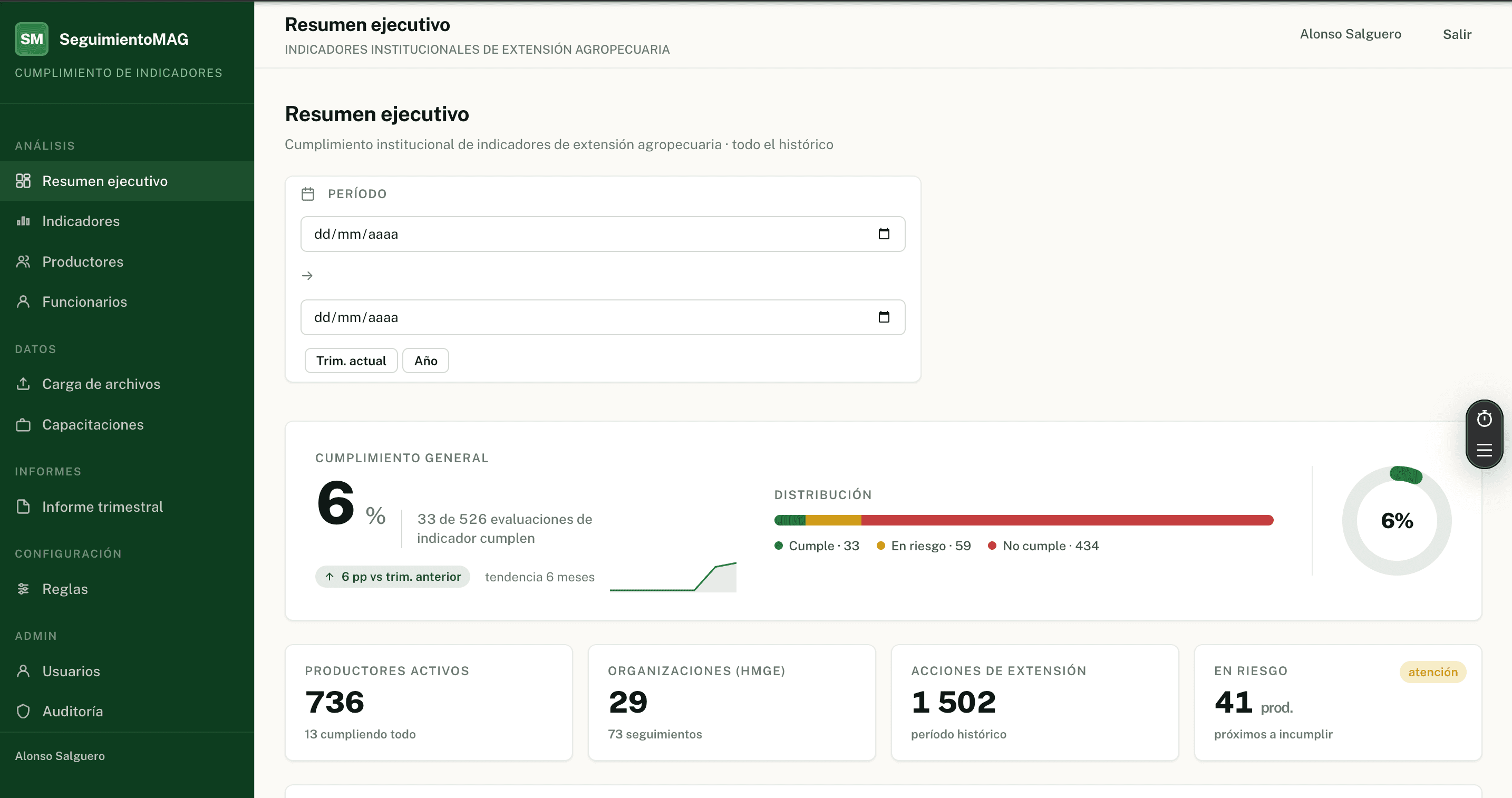The width and height of the screenshot is (1512, 798).
Task: Click the atención badge in En riesgo card
Action: tap(1433, 672)
